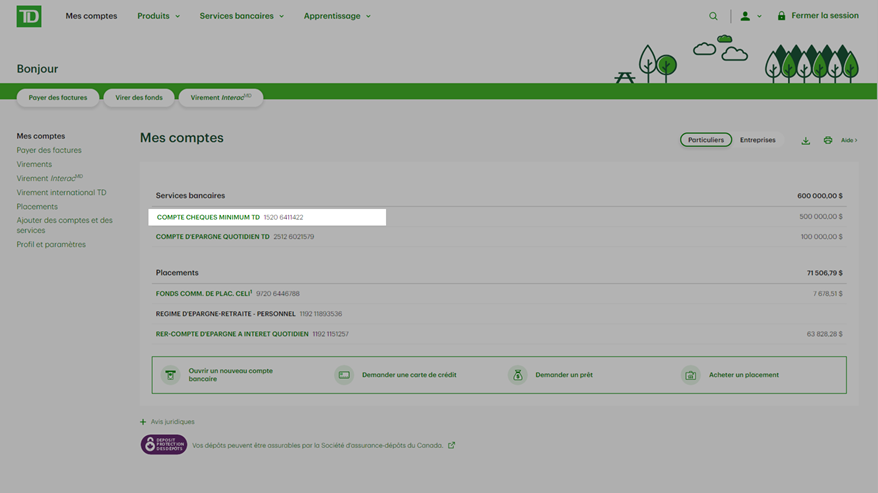Click Fermer la session
This screenshot has width=878, height=493.
824,16
